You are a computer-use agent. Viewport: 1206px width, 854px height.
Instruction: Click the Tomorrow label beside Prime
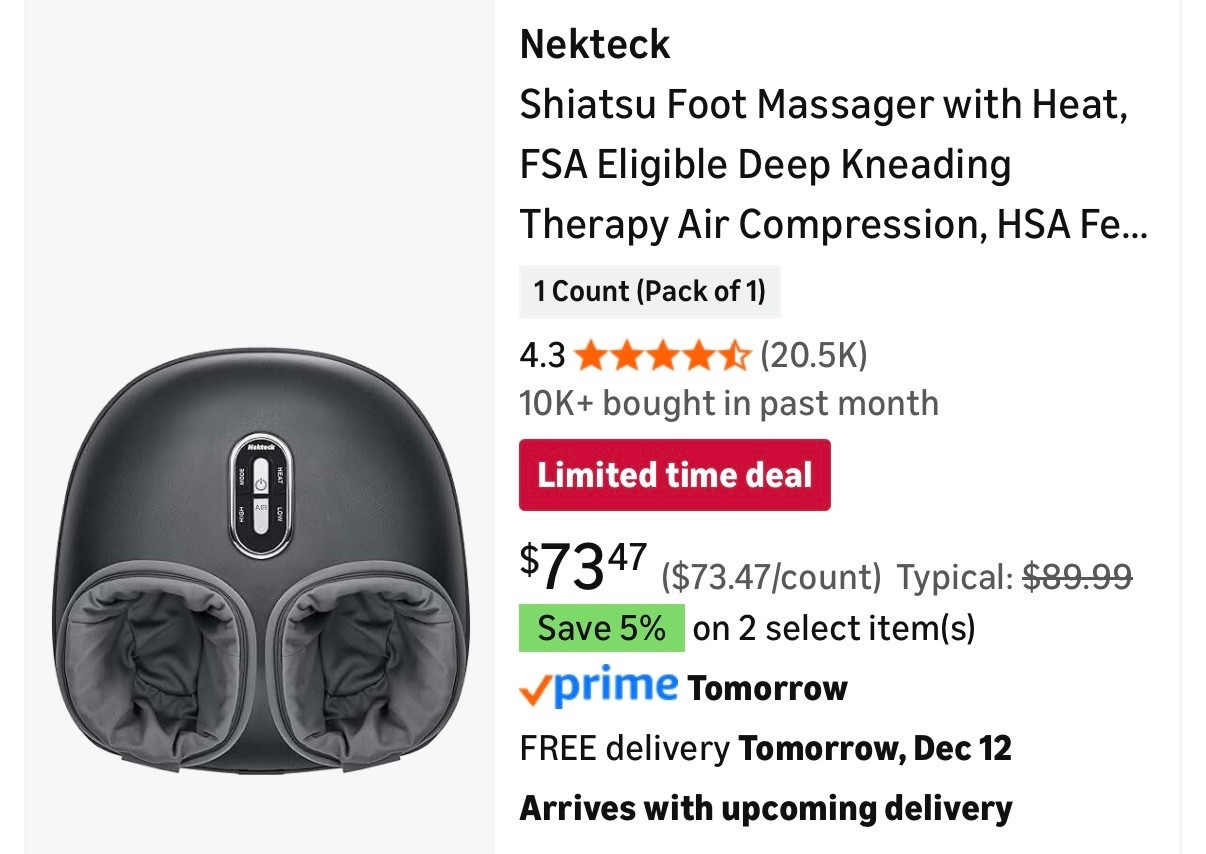(766, 688)
